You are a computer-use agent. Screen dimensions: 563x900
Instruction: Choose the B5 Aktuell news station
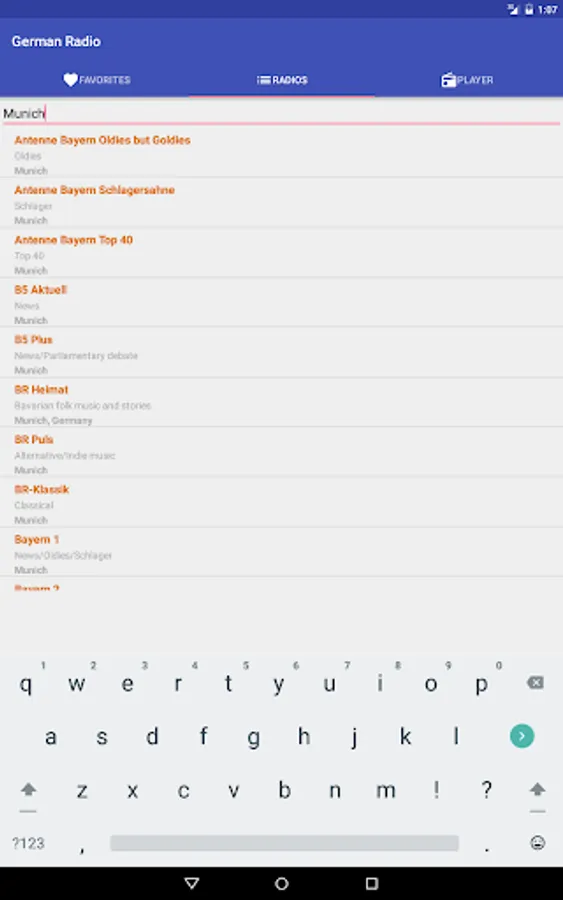[281, 304]
